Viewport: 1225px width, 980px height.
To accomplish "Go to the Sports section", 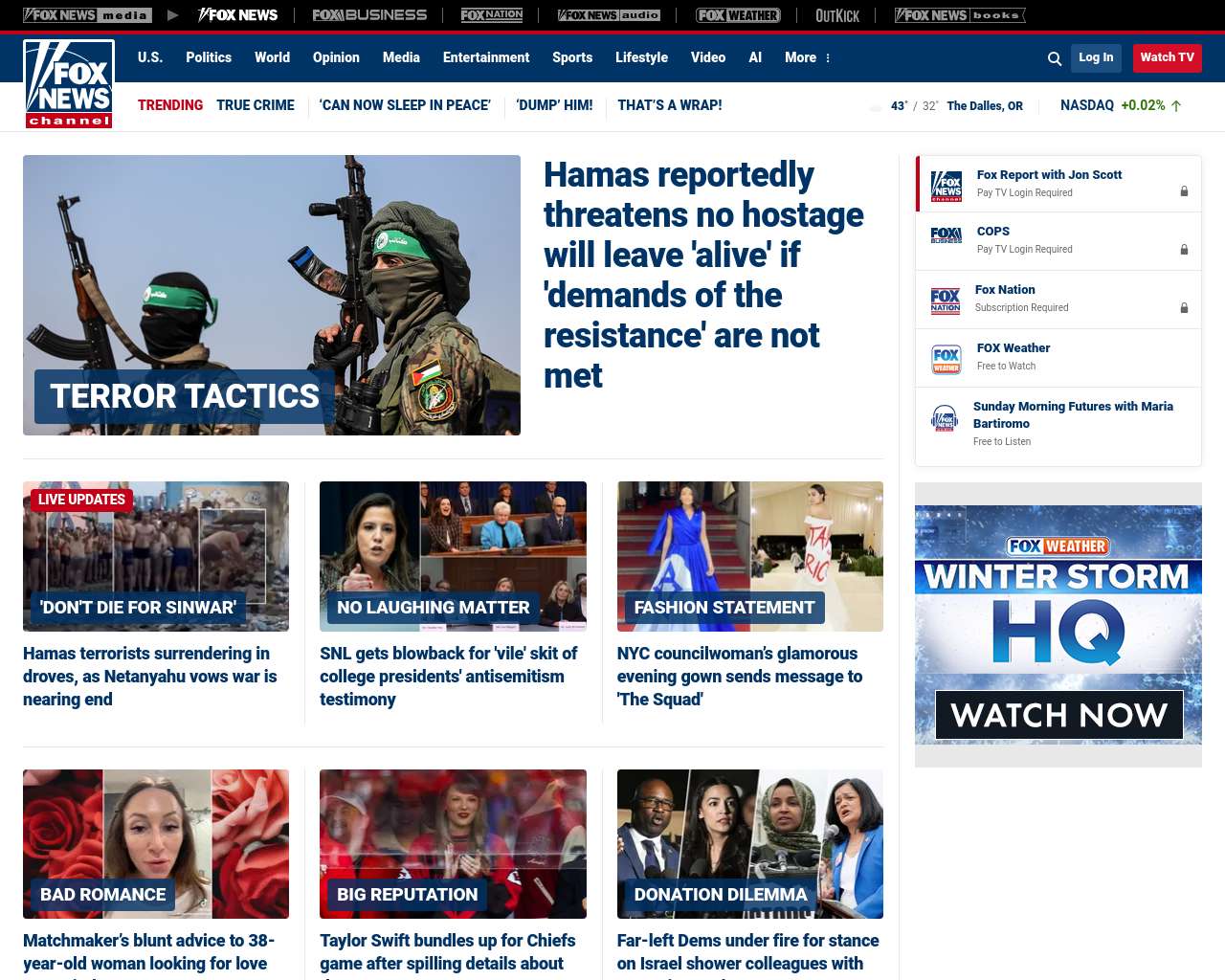I will click(572, 57).
